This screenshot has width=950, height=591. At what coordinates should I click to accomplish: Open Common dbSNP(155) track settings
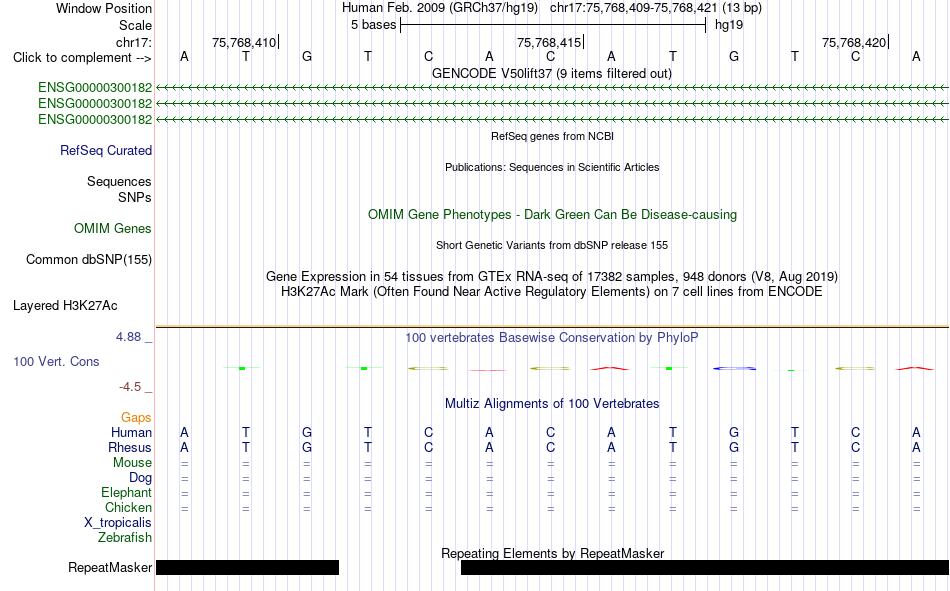[89, 259]
